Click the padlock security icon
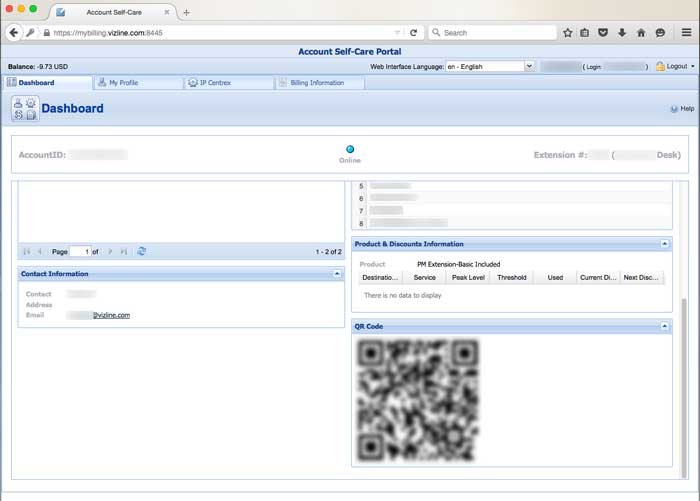This screenshot has width=700, height=501. tap(46, 33)
